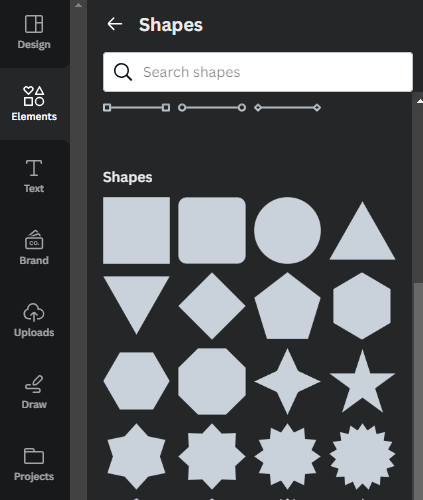Click the shapes panel scroll-up arrow
Viewport: 423px width, 500px height.
[x=419, y=101]
